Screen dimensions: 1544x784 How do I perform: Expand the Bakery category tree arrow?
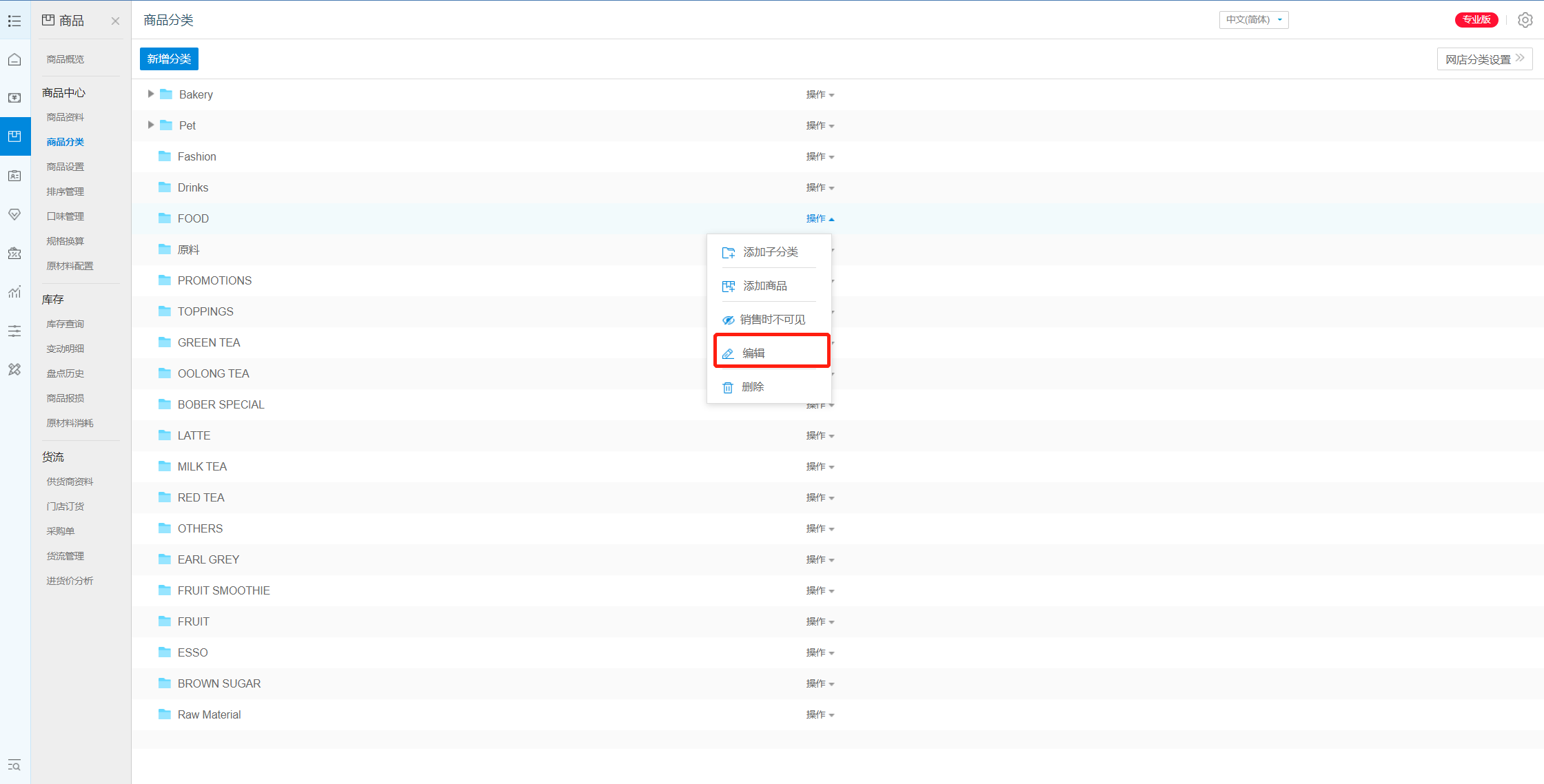point(150,94)
